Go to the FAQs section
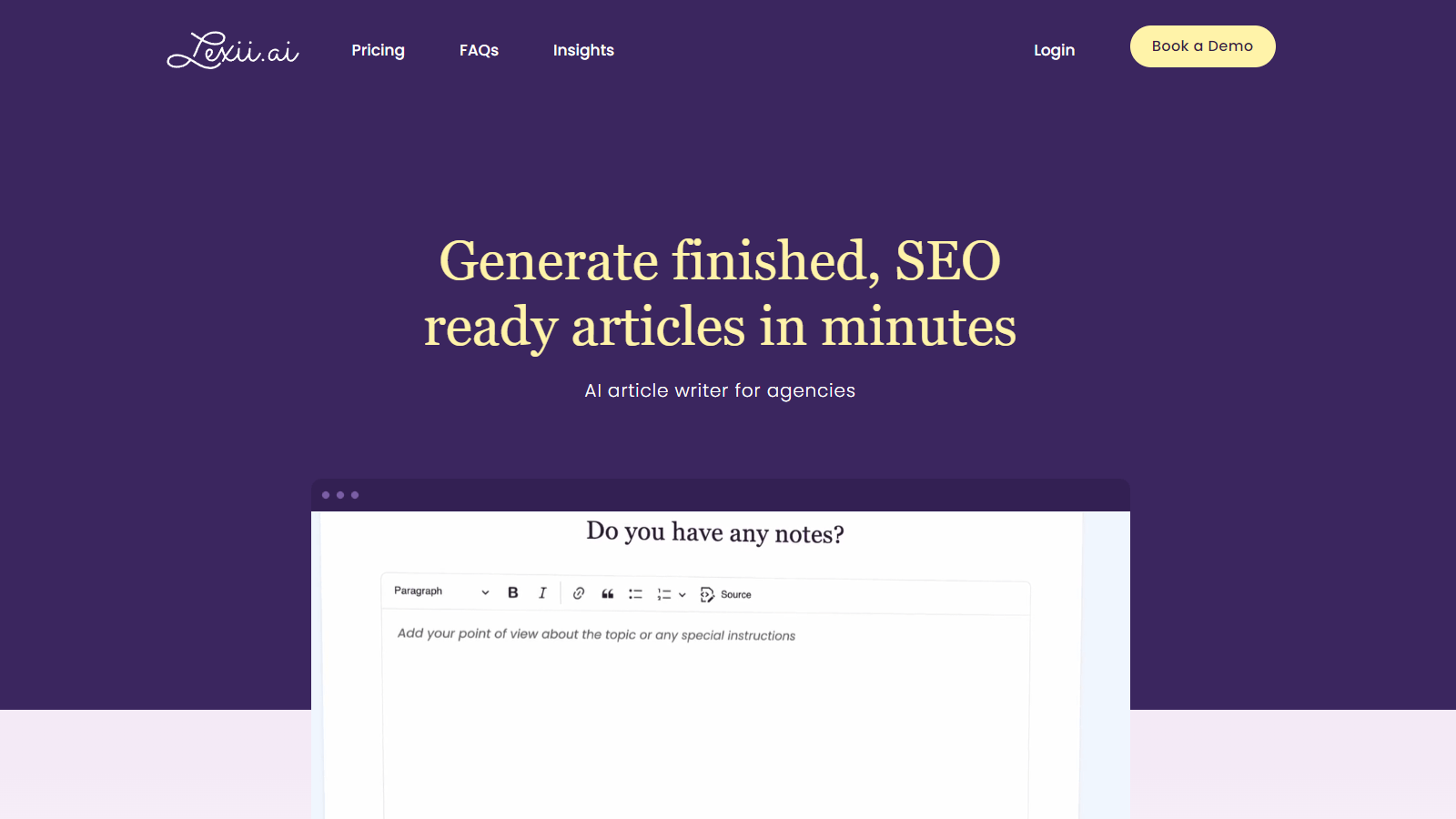Viewport: 1456px width, 819px height. [x=479, y=50]
